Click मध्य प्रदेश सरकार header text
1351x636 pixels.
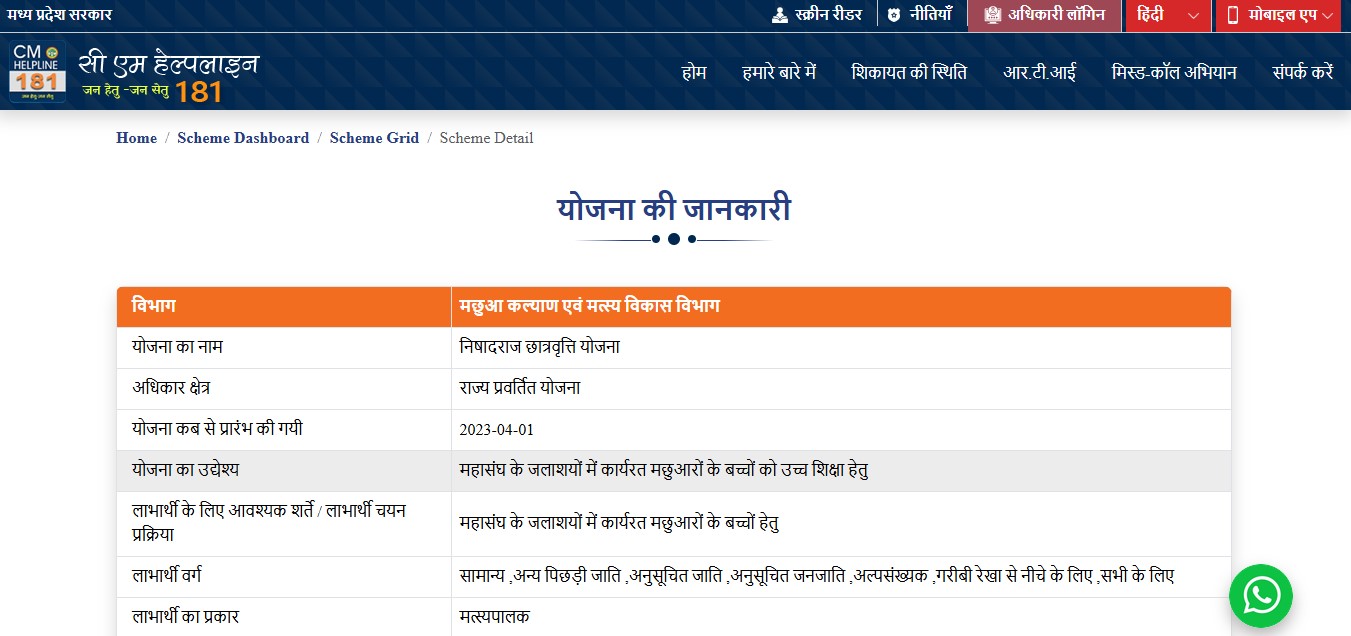(58, 15)
